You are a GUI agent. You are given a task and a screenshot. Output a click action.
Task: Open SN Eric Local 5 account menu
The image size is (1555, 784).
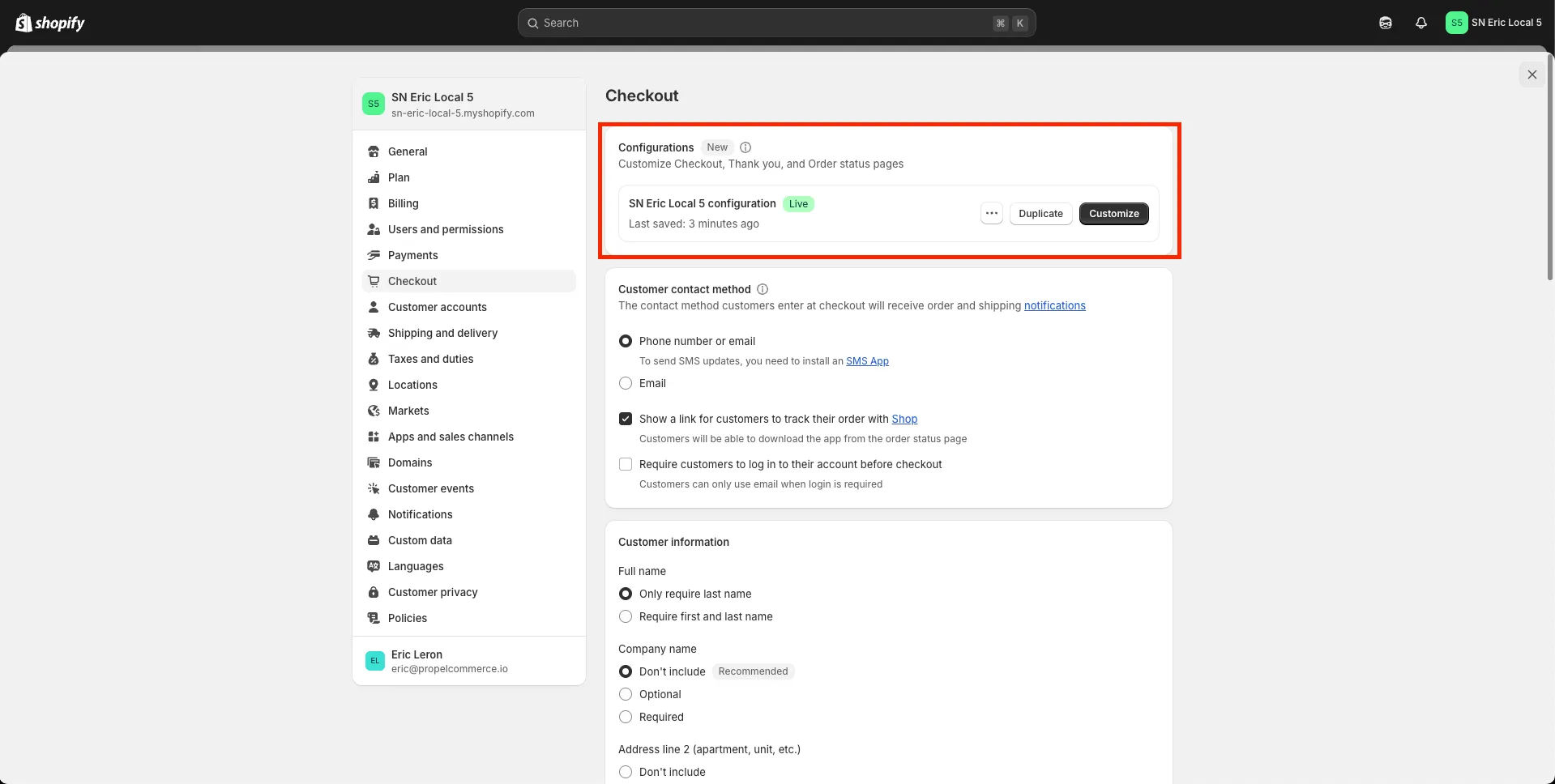1495,23
